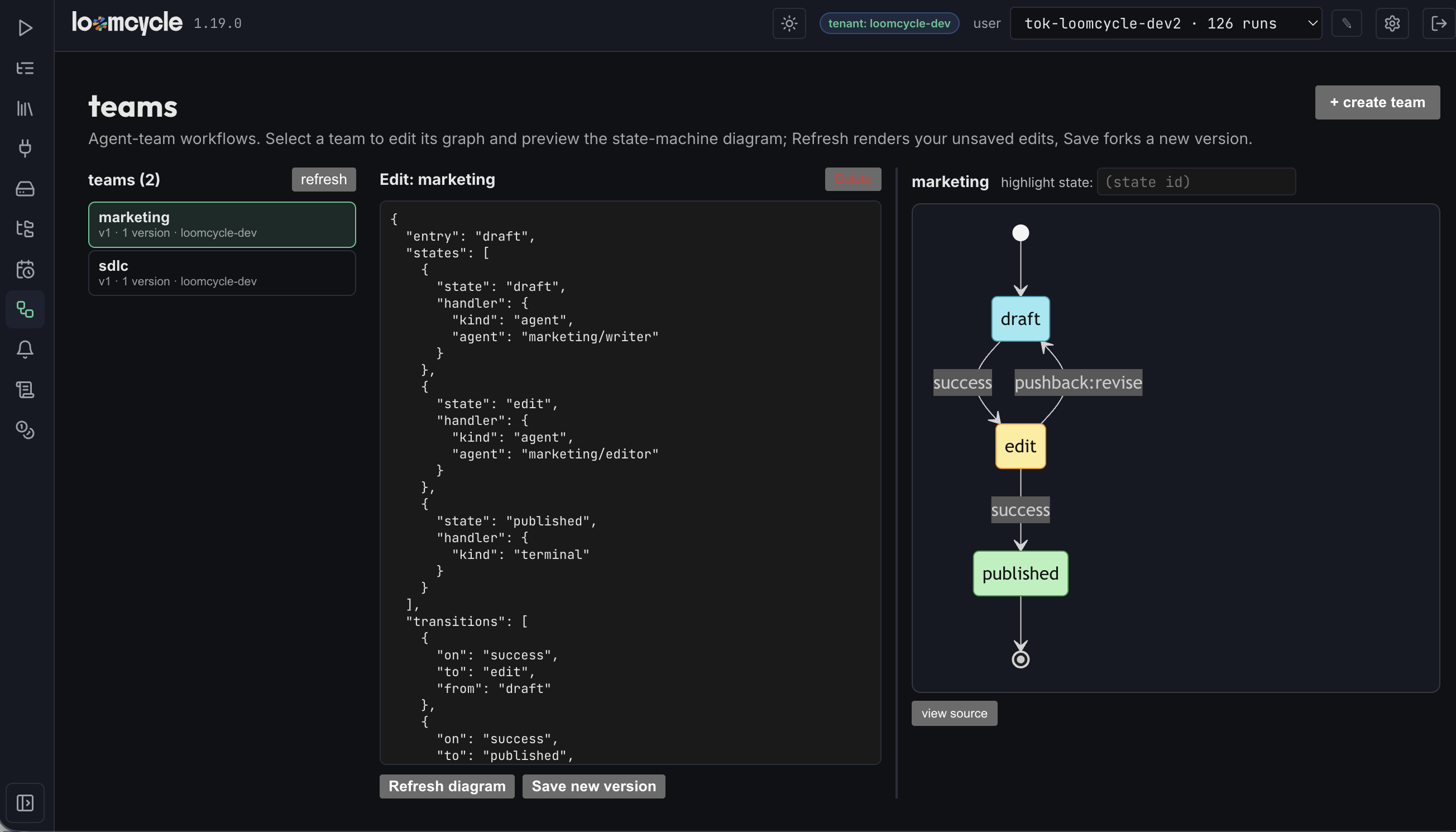Click the "kind": "terminal" line
The height and width of the screenshot is (832, 1456).
pyautogui.click(x=520, y=554)
